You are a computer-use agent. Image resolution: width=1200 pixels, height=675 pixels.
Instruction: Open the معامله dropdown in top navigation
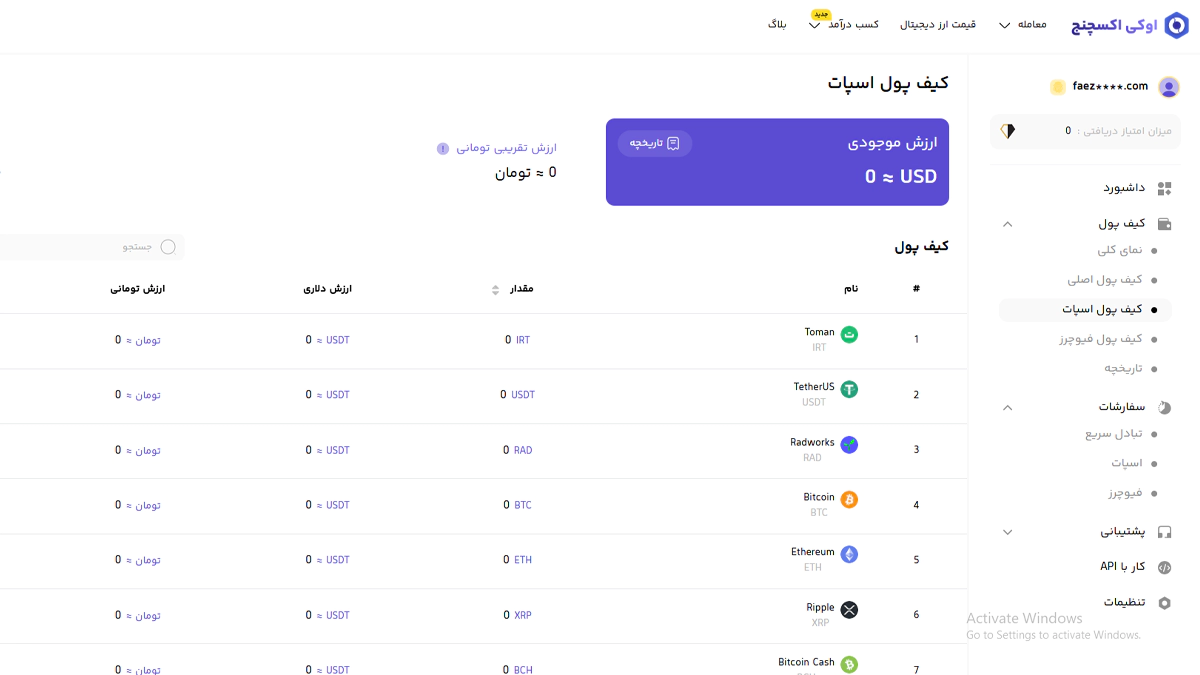point(1022,25)
